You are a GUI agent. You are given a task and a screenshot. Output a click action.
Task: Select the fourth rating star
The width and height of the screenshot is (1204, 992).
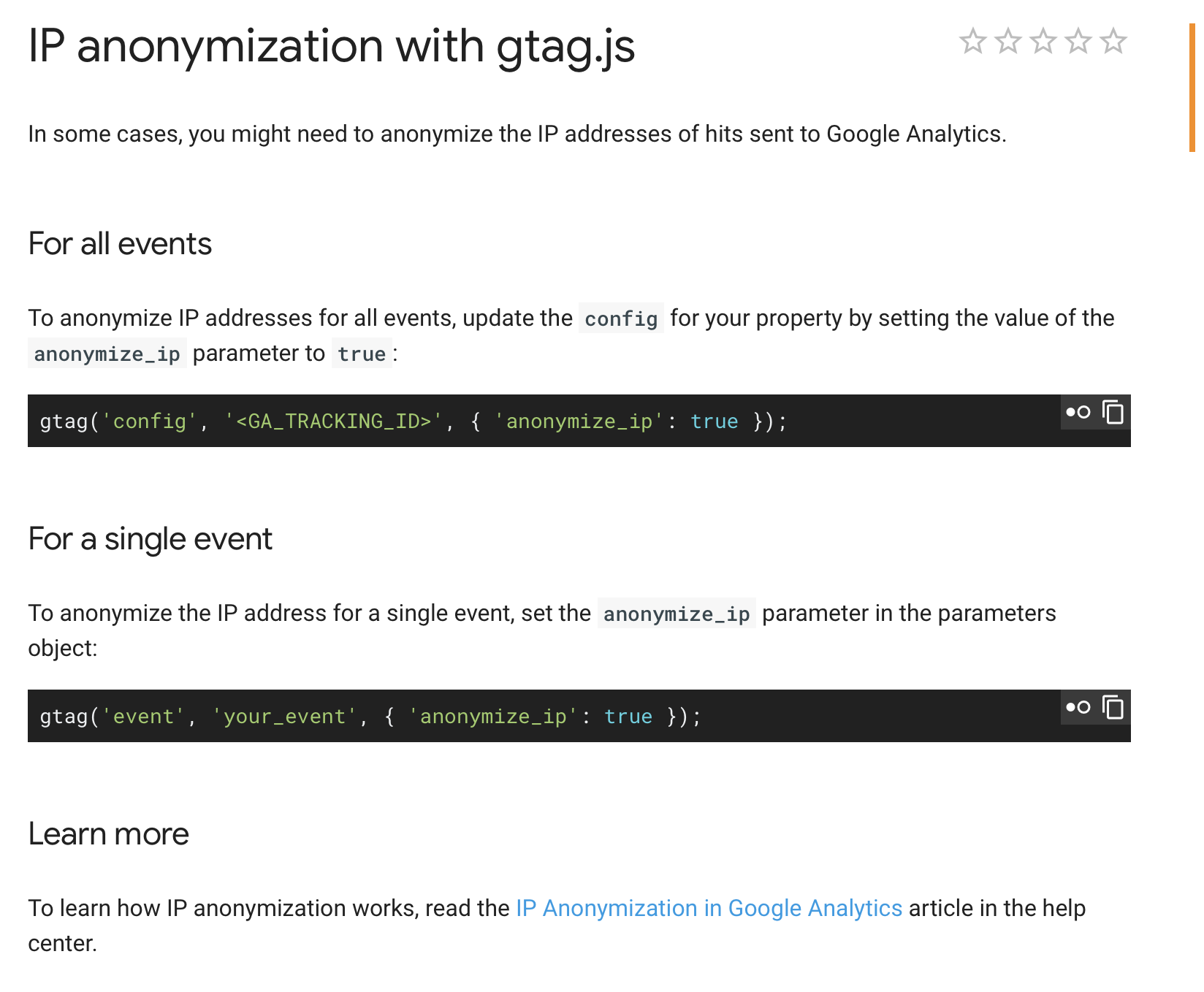point(1078,41)
